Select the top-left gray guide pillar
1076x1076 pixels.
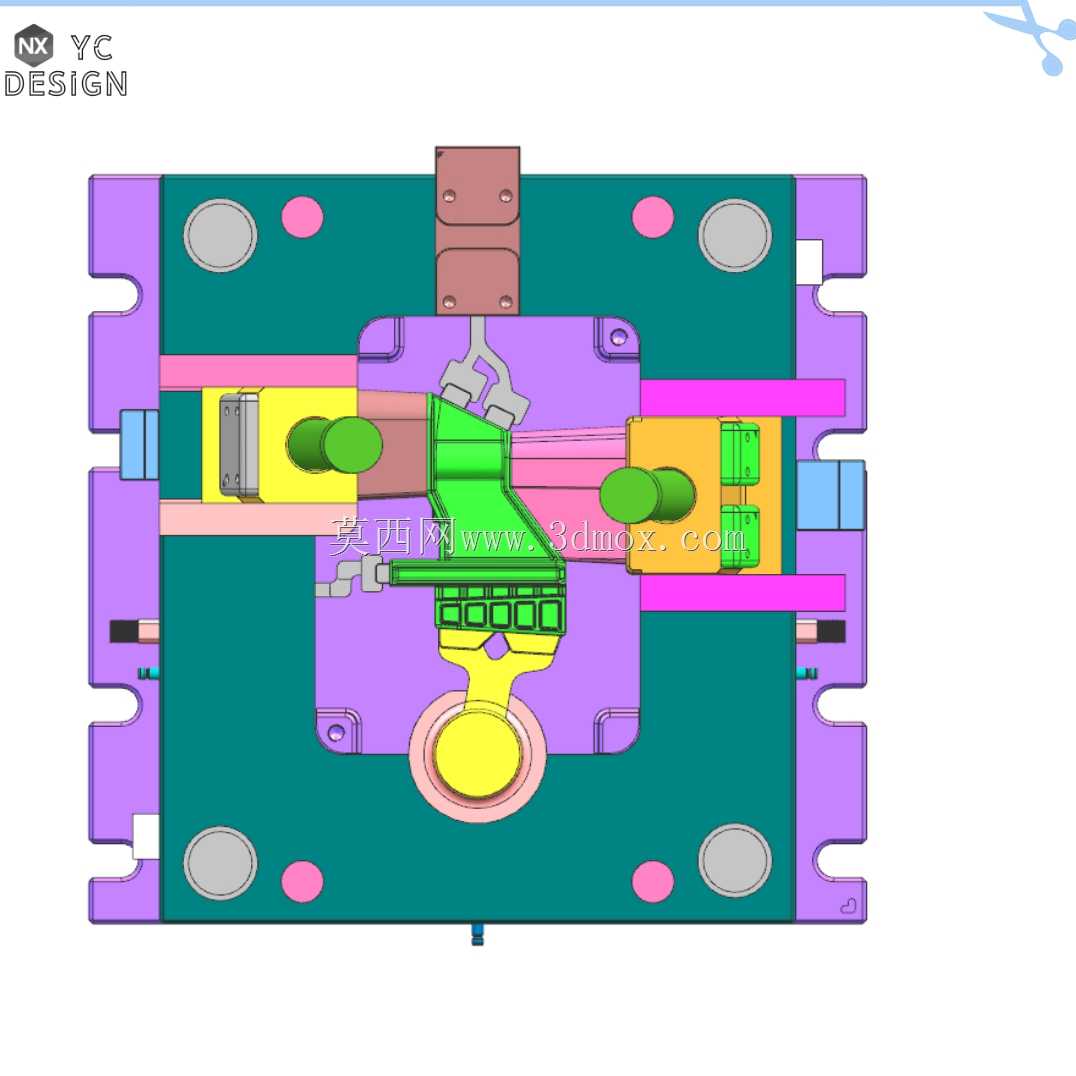point(220,235)
